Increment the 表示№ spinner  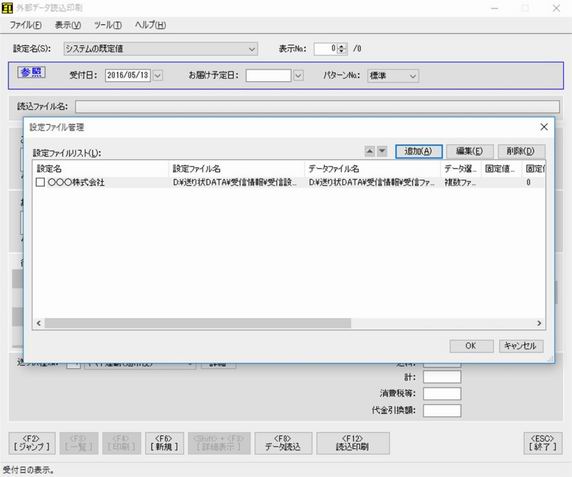(341, 46)
